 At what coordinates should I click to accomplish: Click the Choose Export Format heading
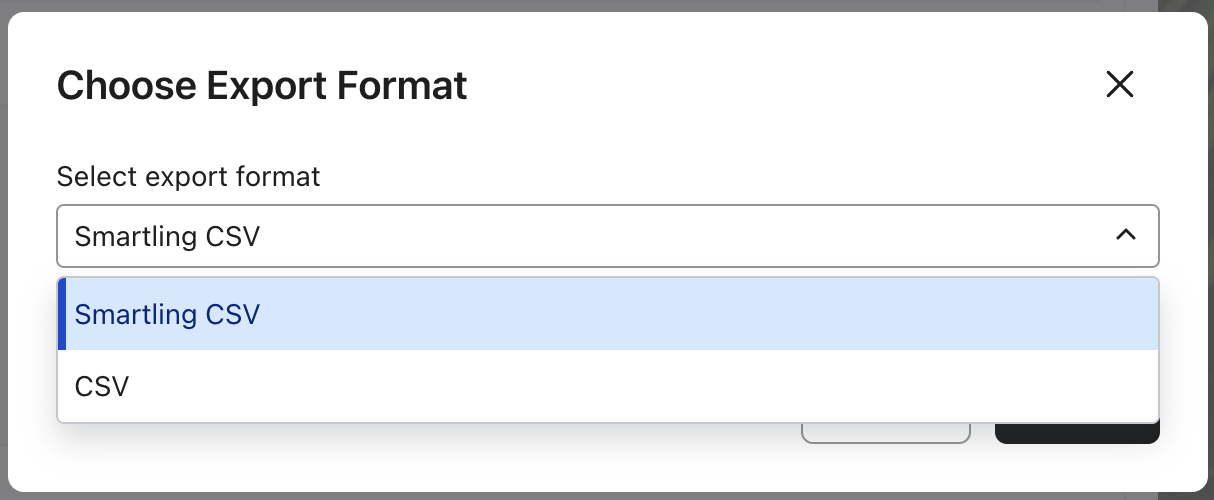pos(262,86)
